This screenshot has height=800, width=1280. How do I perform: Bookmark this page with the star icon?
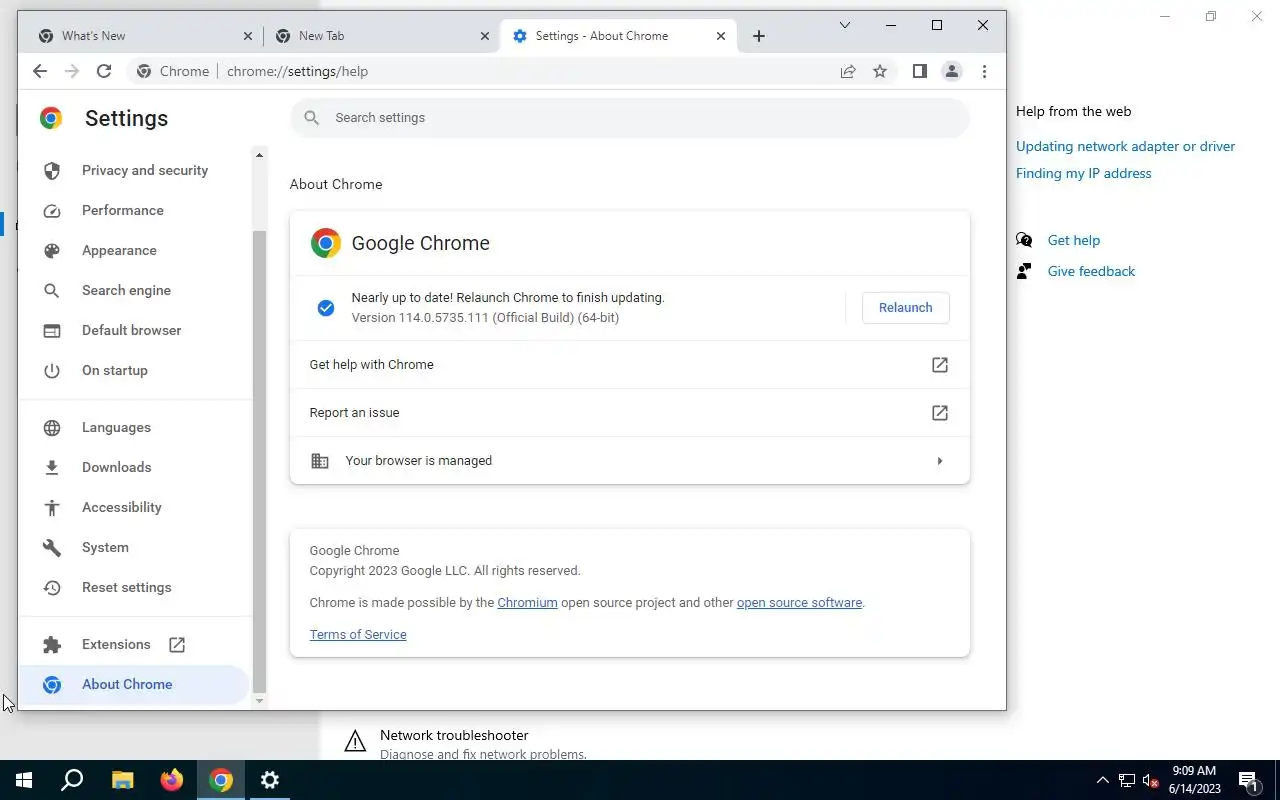tap(880, 71)
